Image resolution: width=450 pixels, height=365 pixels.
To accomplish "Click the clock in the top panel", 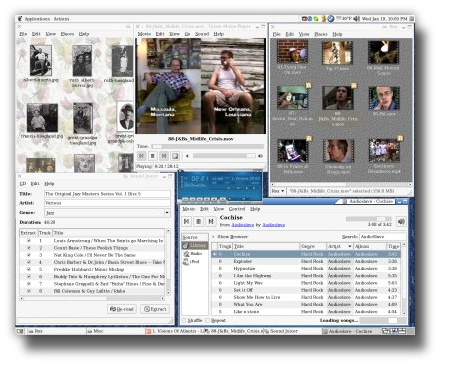I will click(x=384, y=19).
